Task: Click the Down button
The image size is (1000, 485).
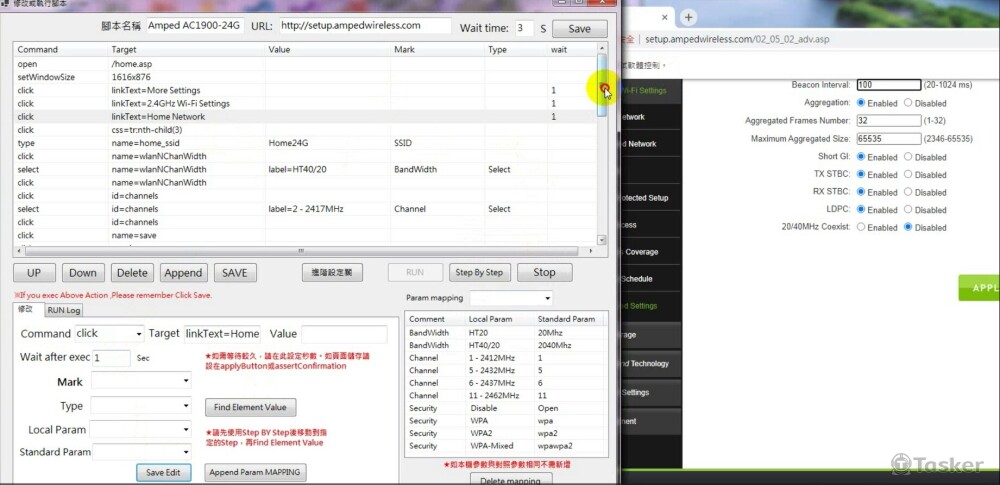Action: (x=83, y=272)
